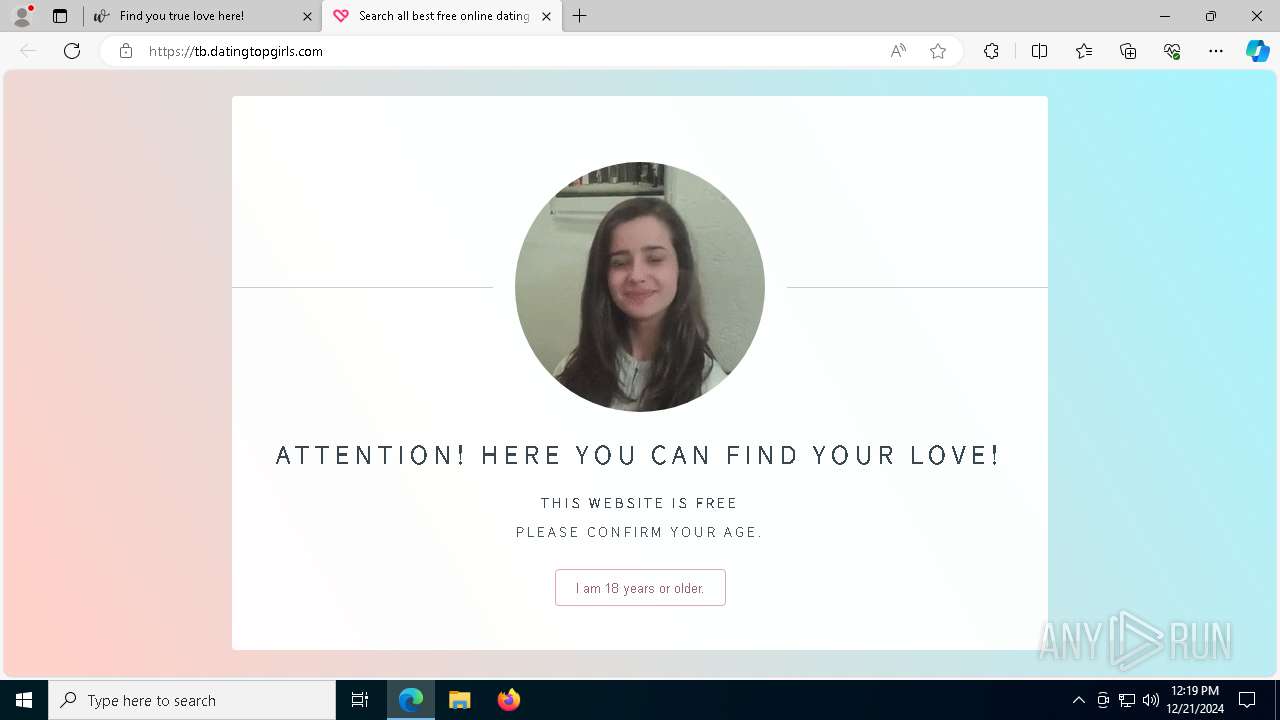This screenshot has width=1280, height=720.
Task: Refresh the page
Action: (x=72, y=51)
